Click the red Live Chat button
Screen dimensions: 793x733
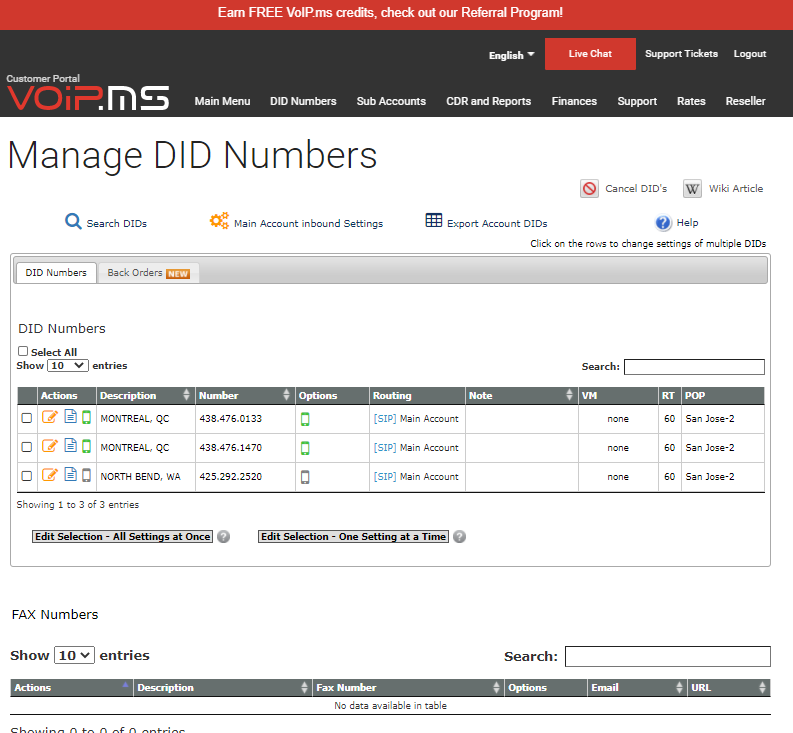tap(590, 54)
